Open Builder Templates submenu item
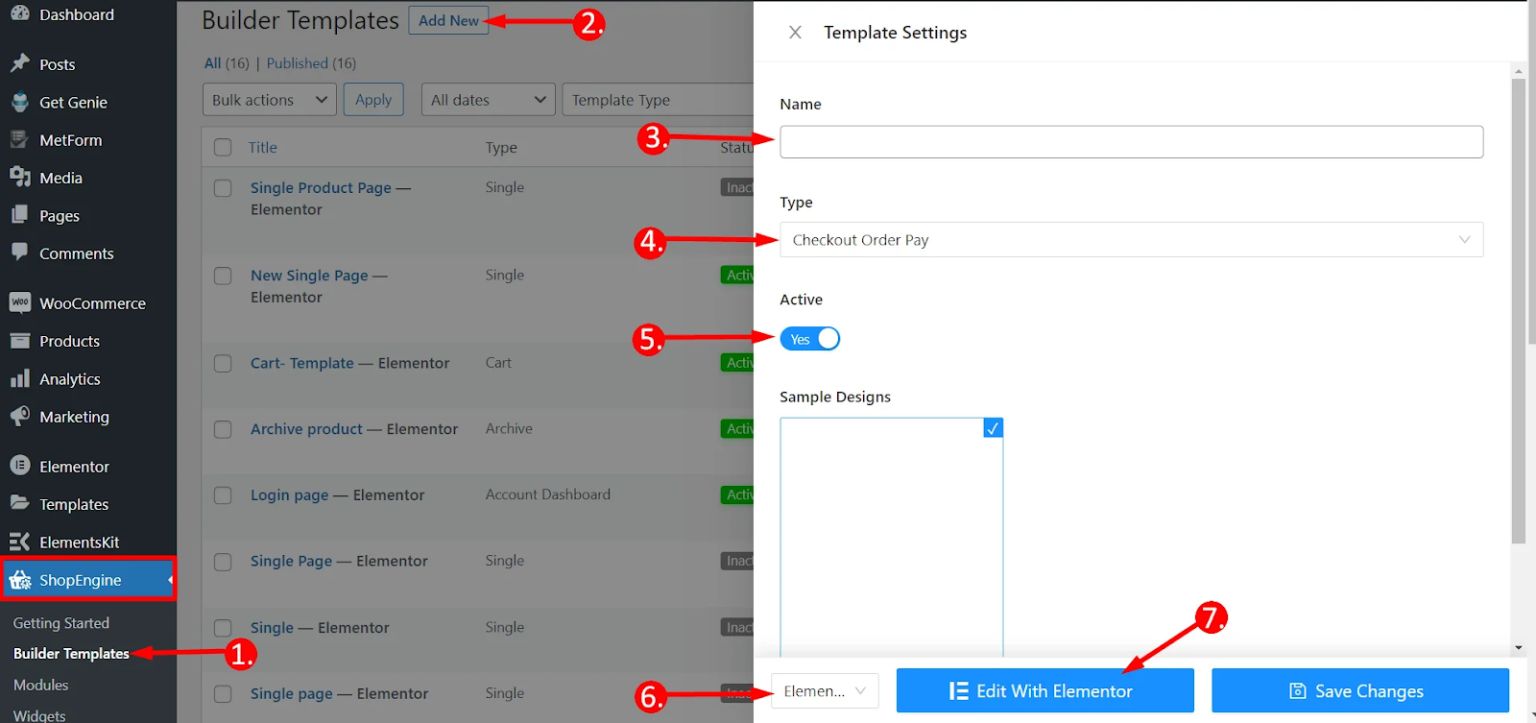1536x723 pixels. [71, 653]
